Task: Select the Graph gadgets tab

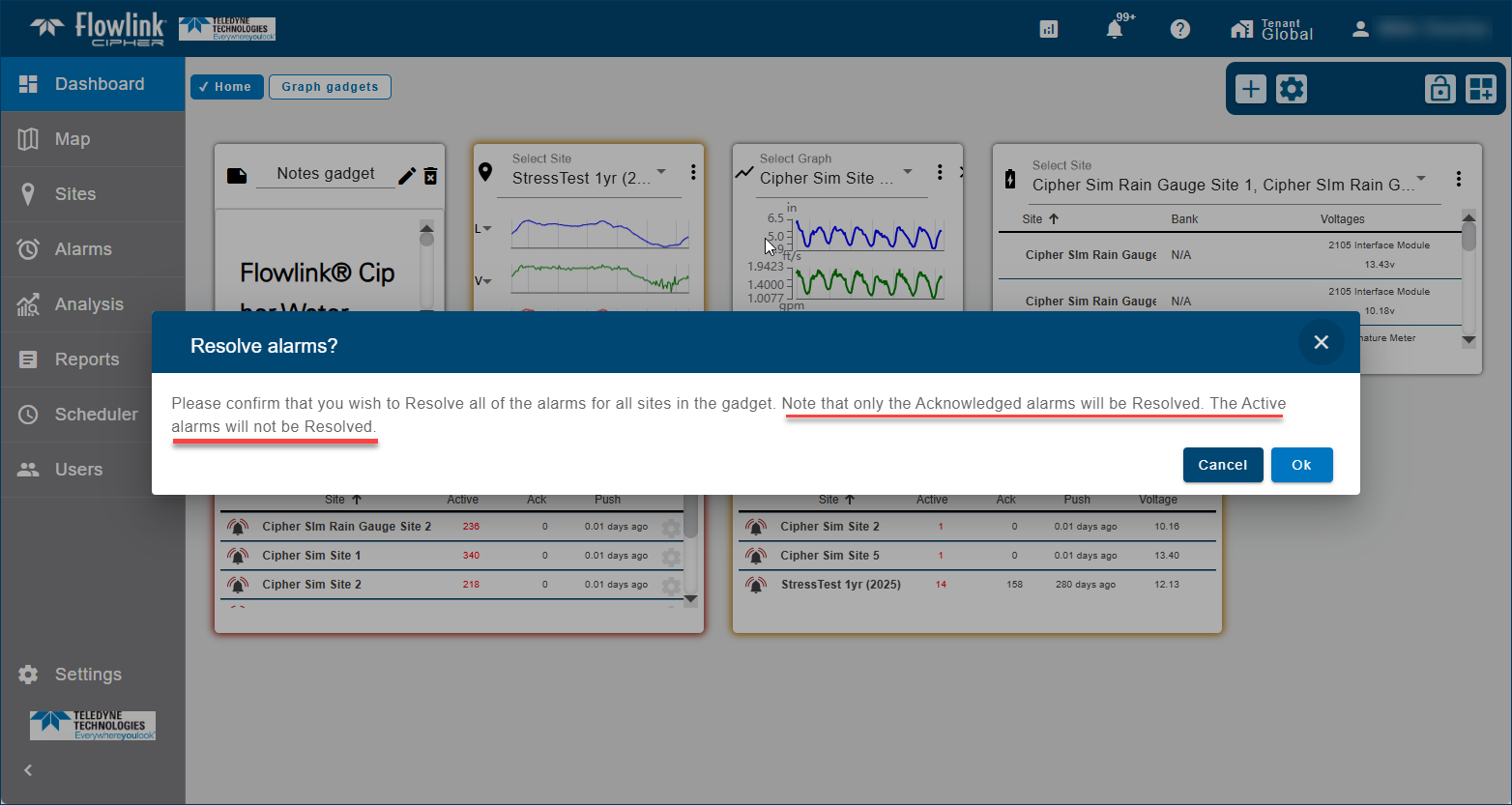Action: point(330,87)
